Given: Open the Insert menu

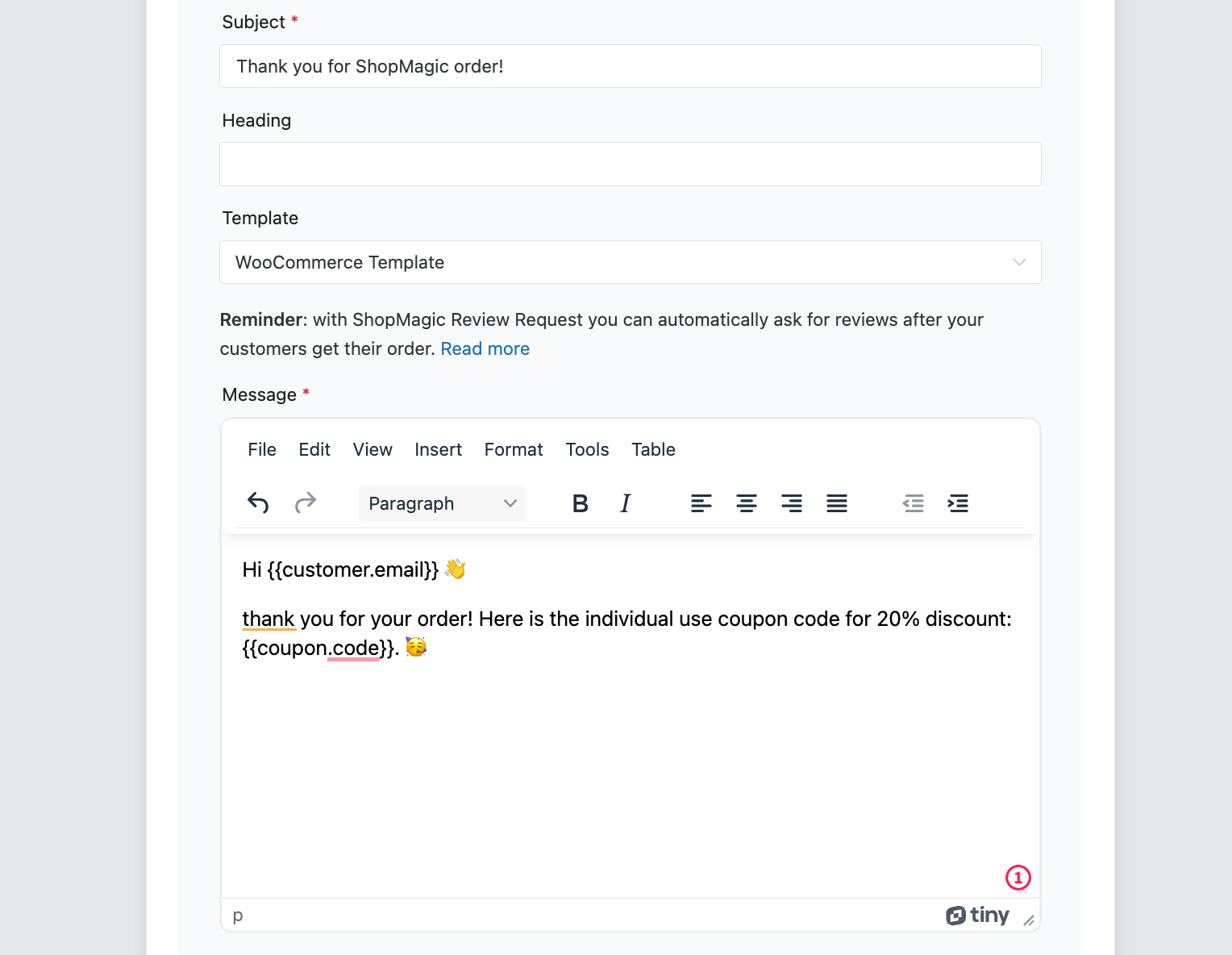Looking at the screenshot, I should [438, 449].
